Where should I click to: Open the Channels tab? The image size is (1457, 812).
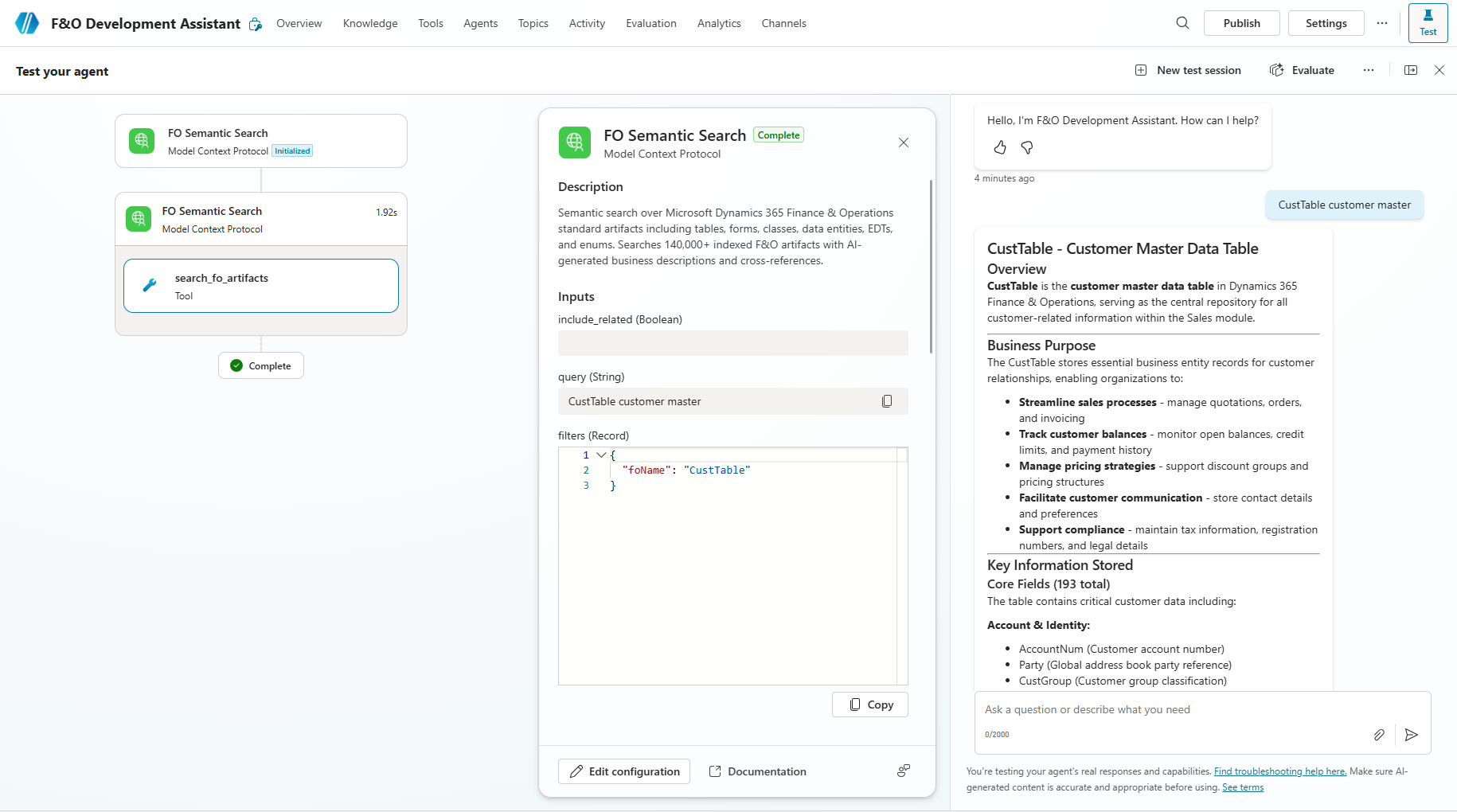pos(783,23)
